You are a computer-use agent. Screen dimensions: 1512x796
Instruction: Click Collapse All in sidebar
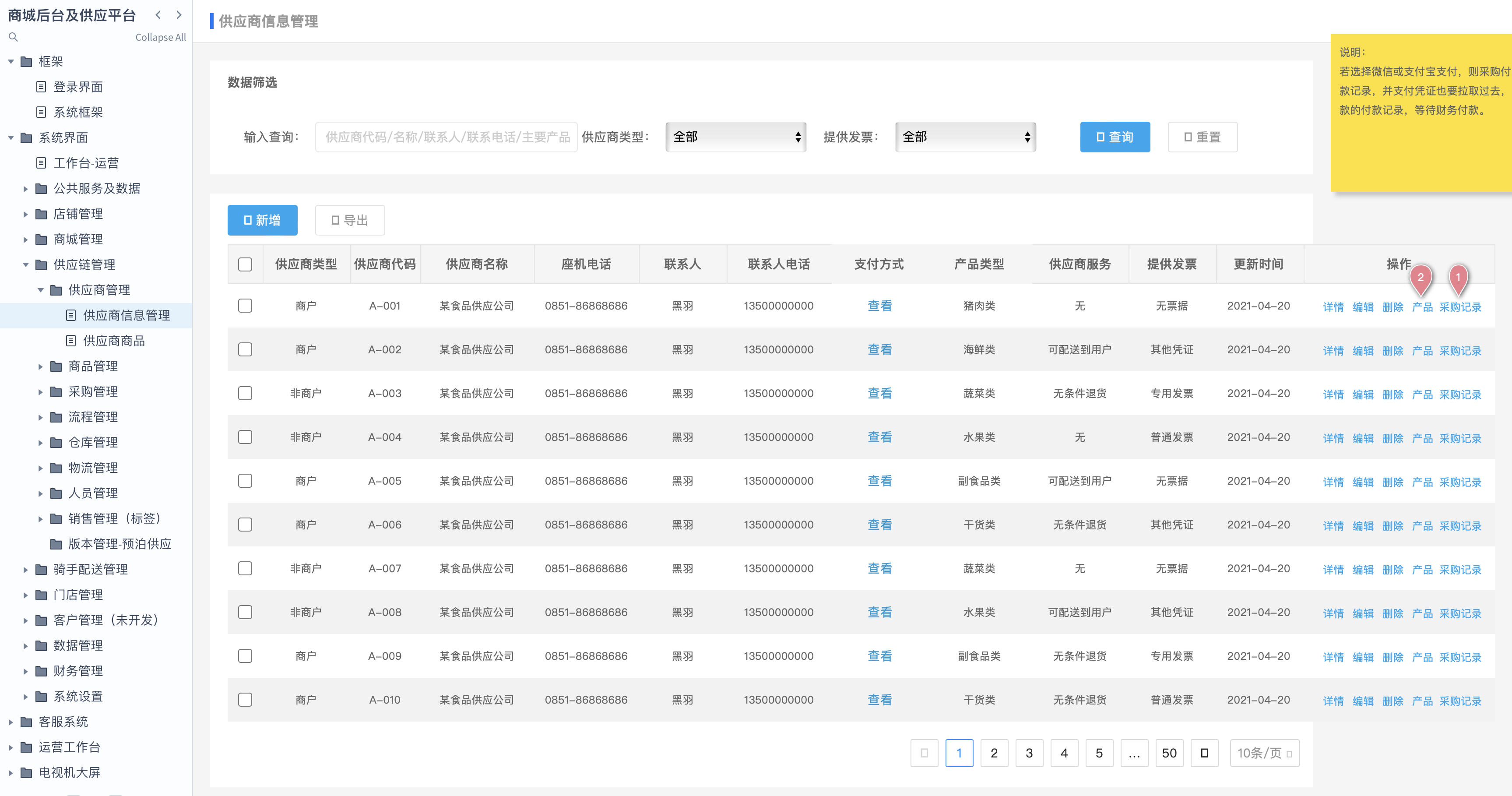(x=160, y=37)
